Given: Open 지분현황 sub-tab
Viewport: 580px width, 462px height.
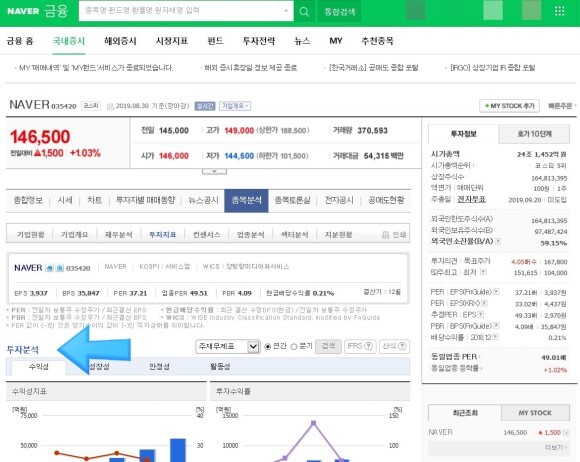Looking at the screenshot, I should coord(338,235).
